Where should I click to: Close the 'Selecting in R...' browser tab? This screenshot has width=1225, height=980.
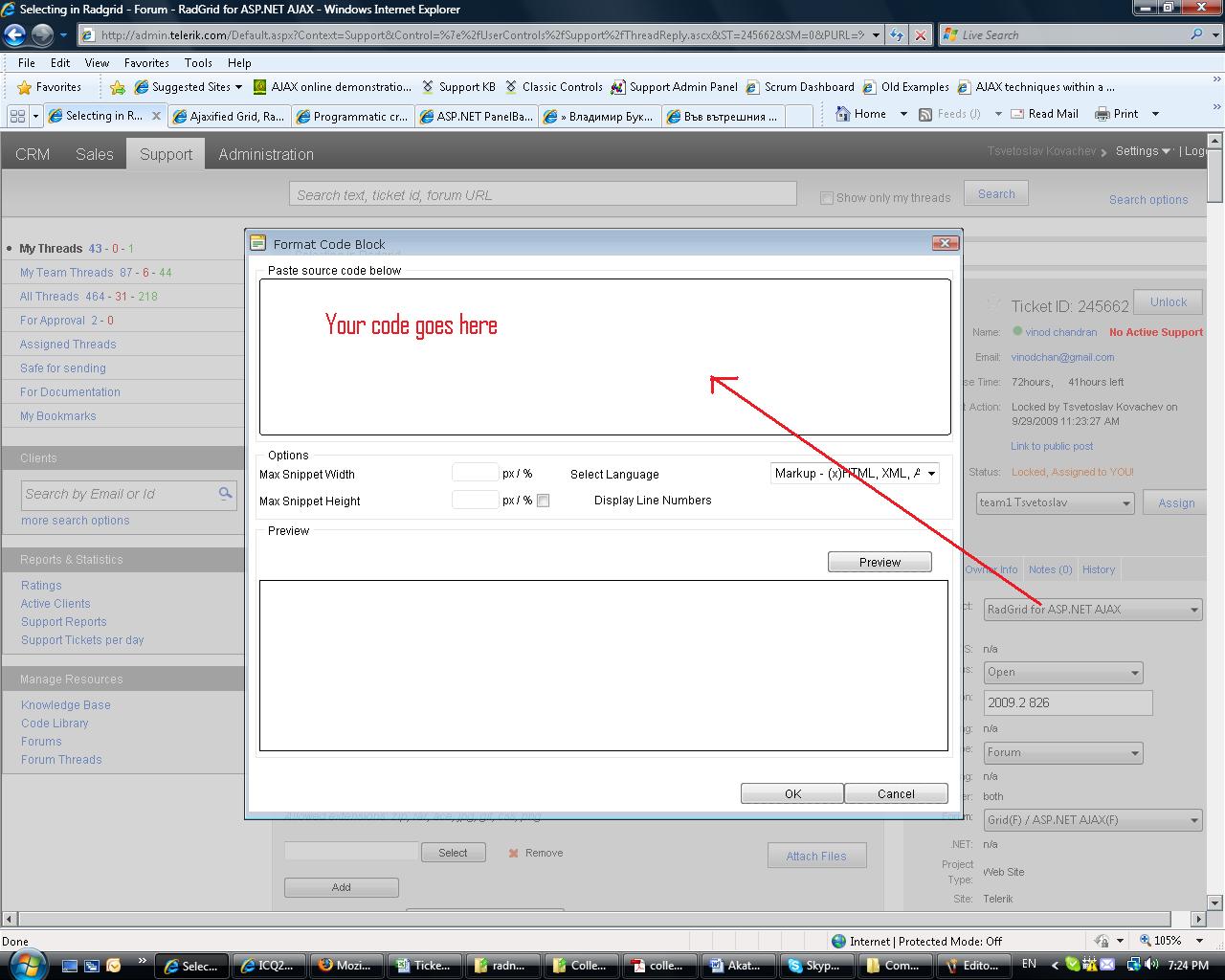tap(157, 116)
